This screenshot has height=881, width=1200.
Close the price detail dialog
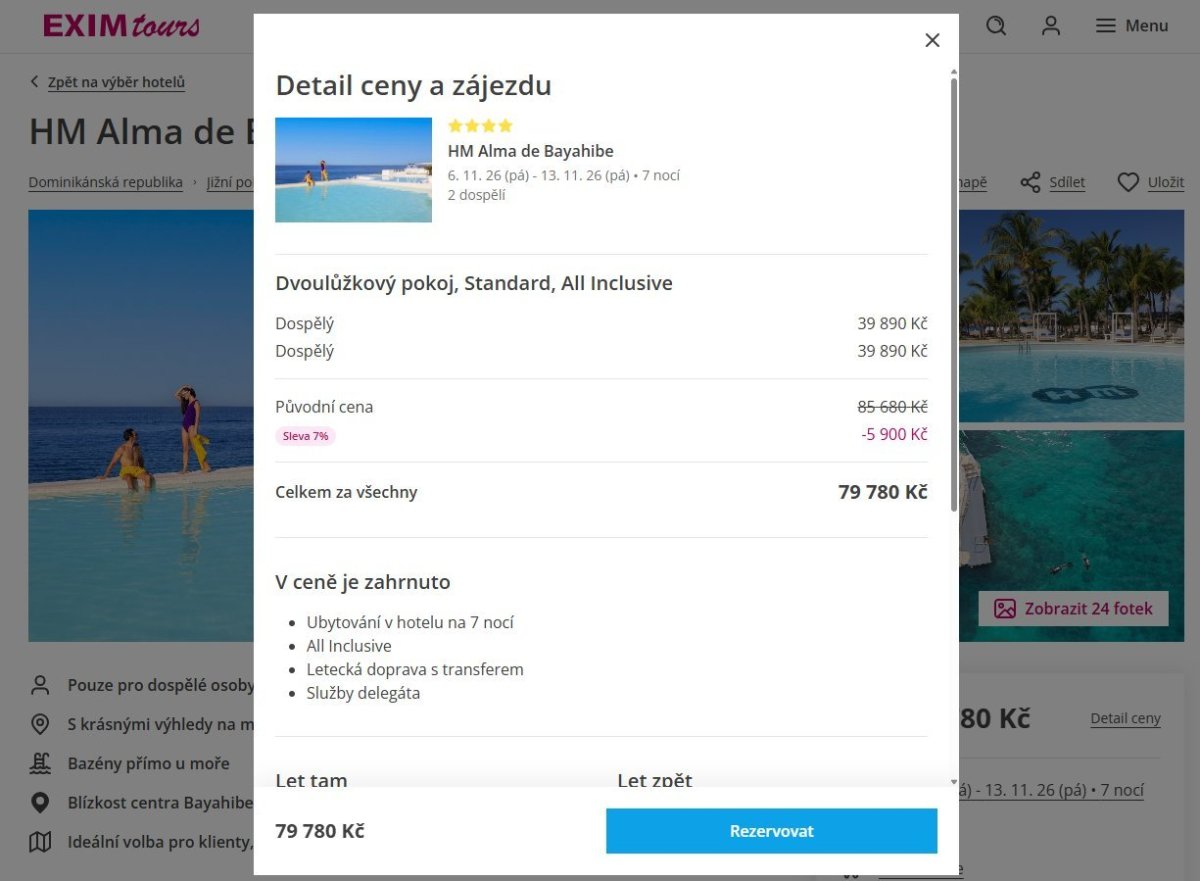click(x=932, y=40)
